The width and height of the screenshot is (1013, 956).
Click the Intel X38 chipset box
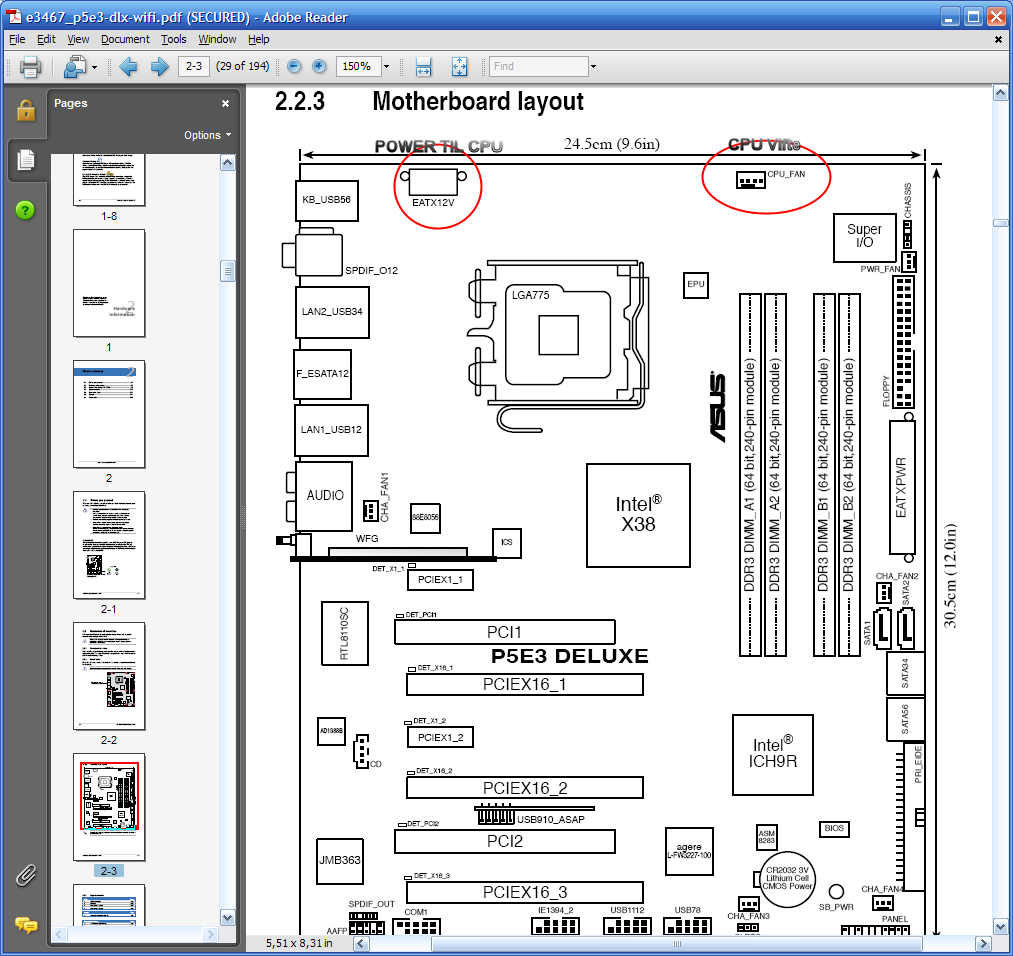(x=638, y=515)
